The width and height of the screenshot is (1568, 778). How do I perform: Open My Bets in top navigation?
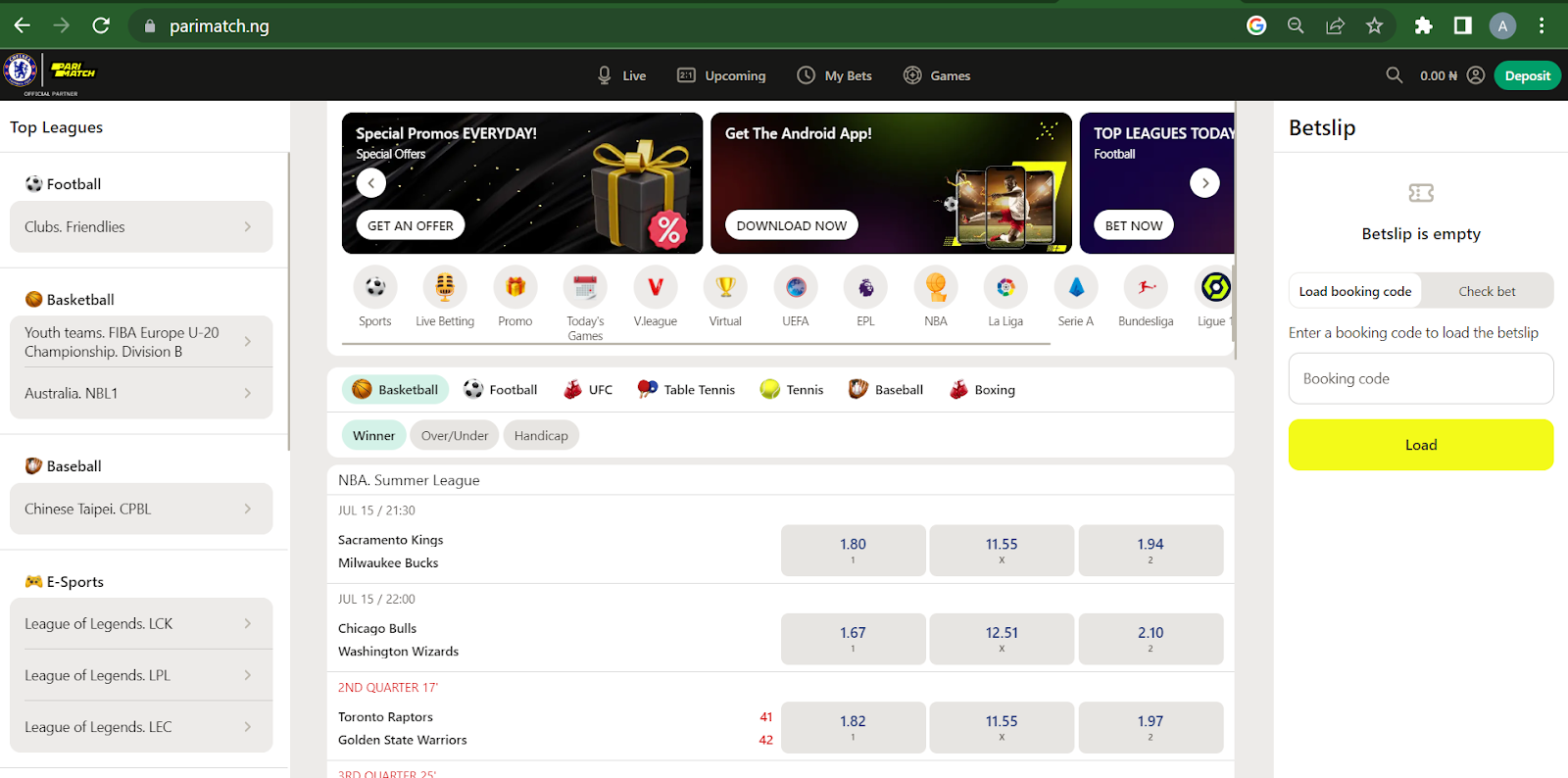coord(835,75)
